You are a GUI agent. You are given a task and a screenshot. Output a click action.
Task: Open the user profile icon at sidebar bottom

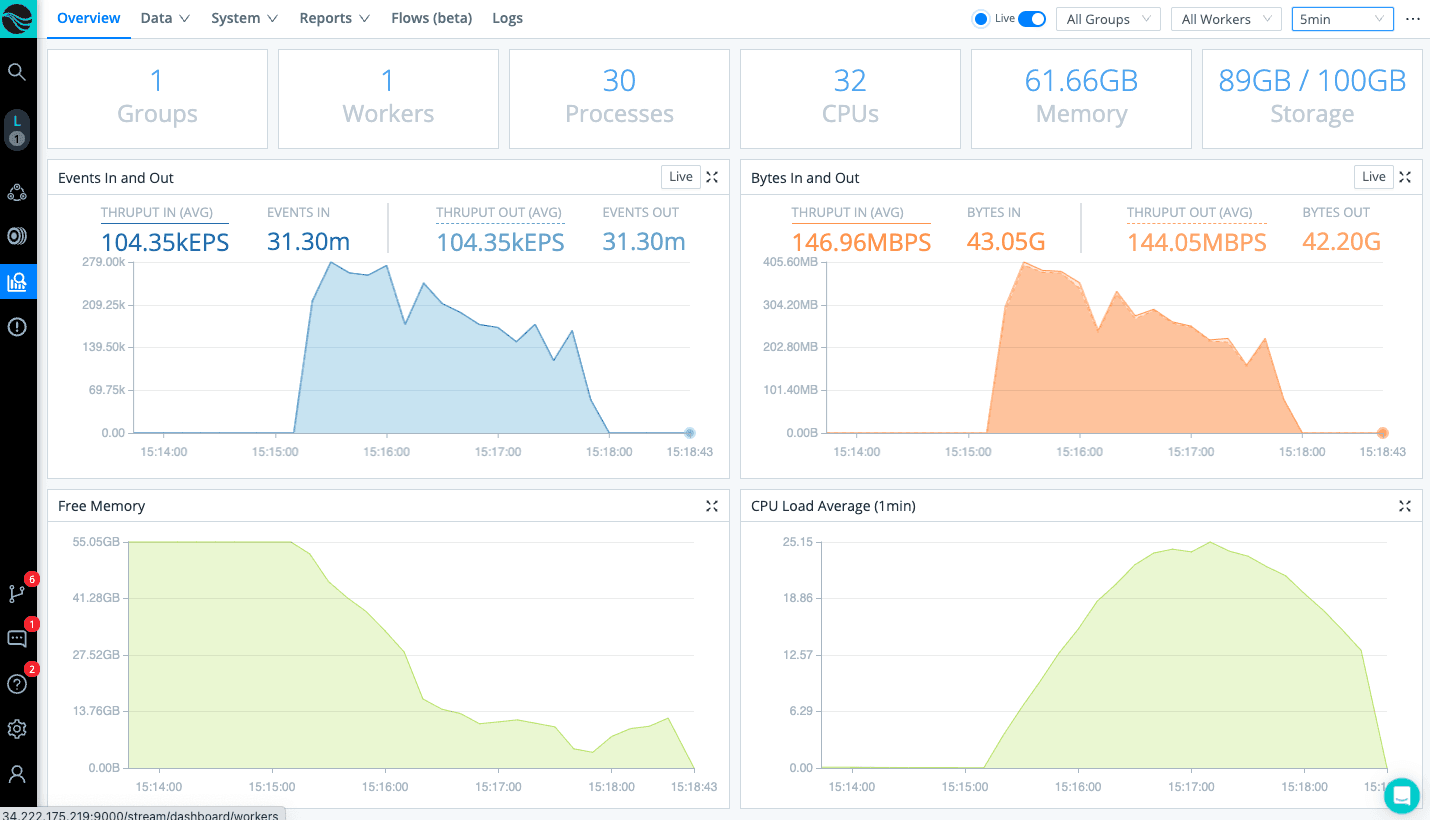point(17,774)
